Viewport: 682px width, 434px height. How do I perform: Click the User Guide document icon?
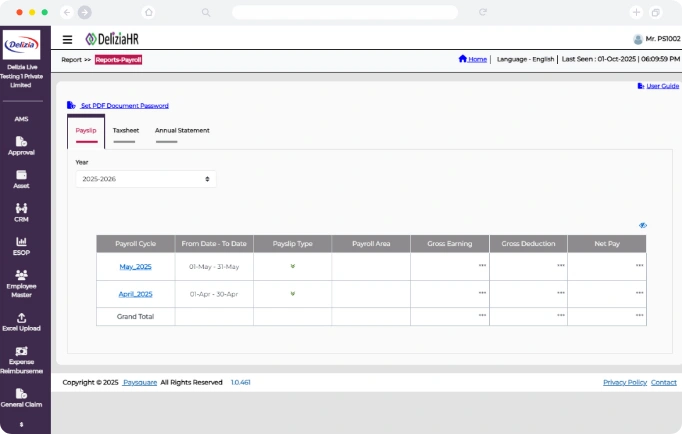point(641,86)
